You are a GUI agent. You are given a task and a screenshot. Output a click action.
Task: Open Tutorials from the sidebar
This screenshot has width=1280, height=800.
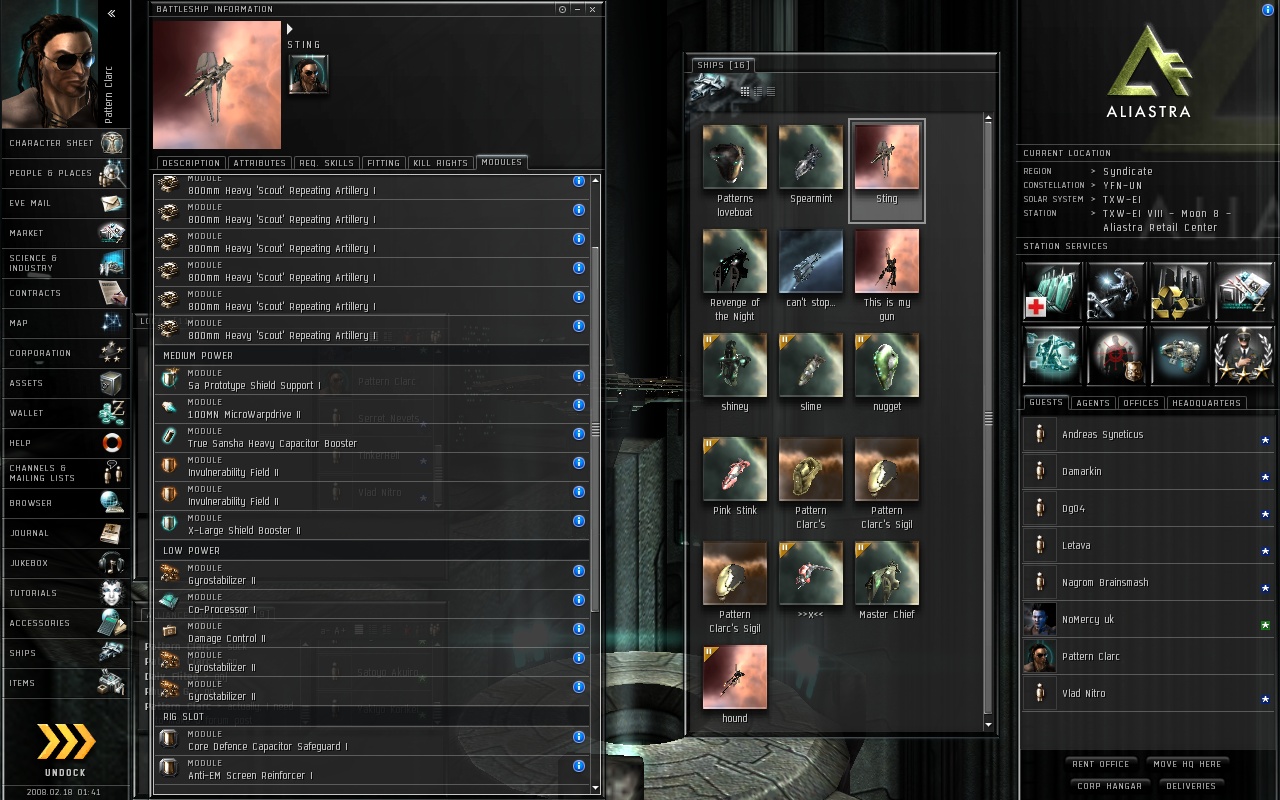click(x=65, y=593)
